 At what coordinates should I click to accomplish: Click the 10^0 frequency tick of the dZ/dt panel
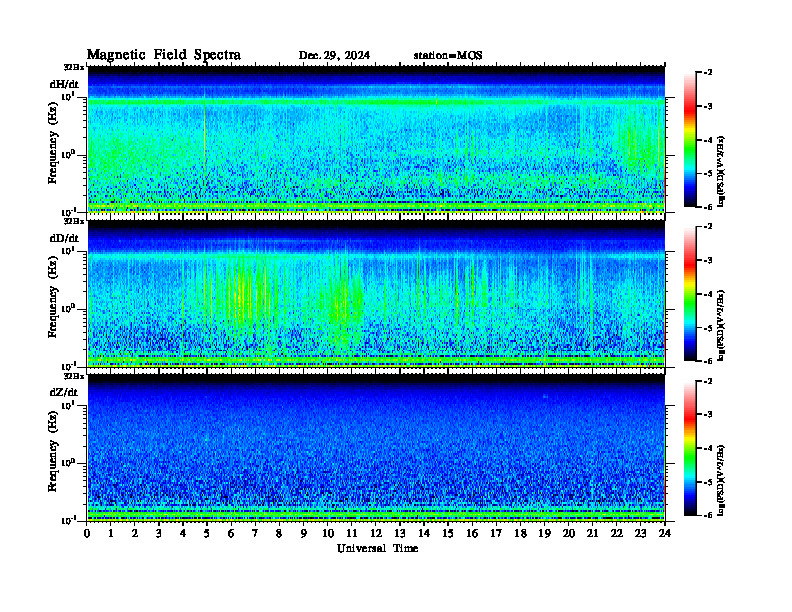tap(68, 462)
